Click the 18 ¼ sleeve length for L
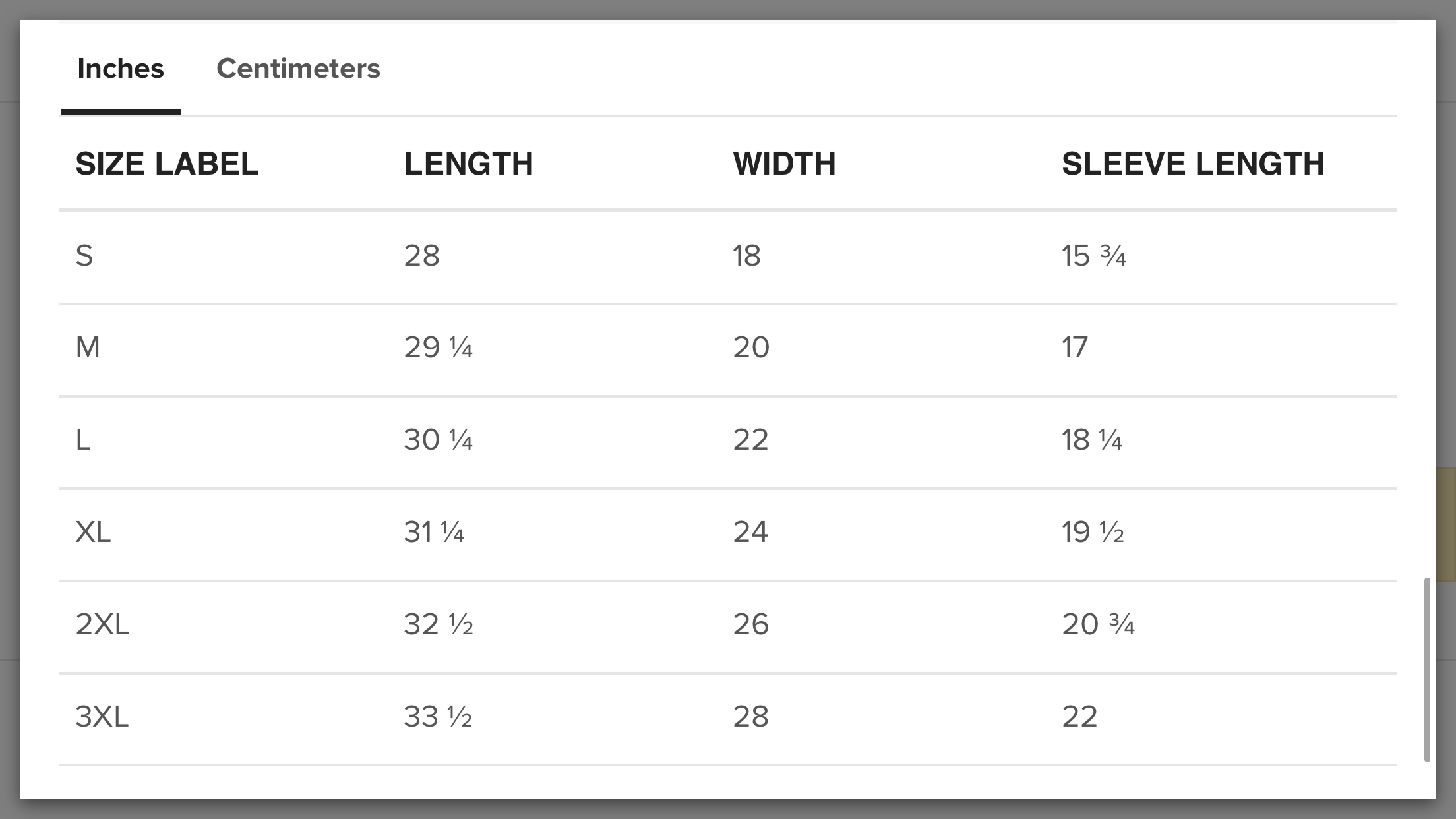The width and height of the screenshot is (1456, 819). tap(1091, 440)
